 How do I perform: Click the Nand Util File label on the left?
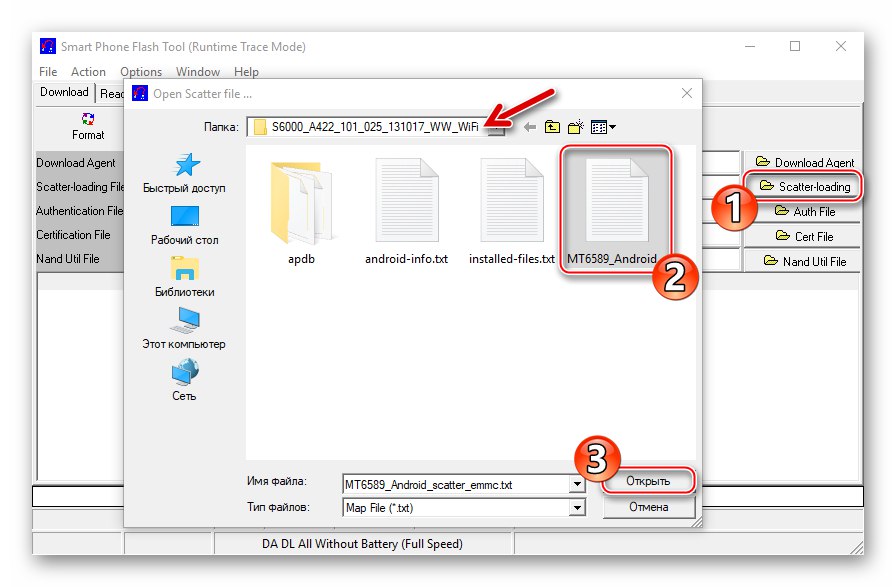coord(67,259)
